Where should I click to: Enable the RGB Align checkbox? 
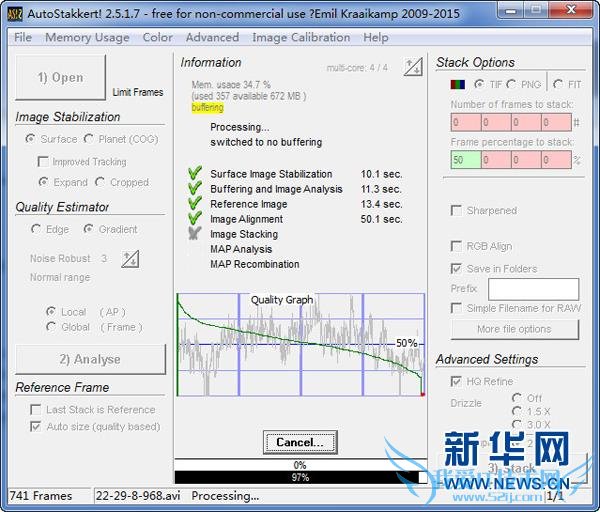click(x=482, y=246)
